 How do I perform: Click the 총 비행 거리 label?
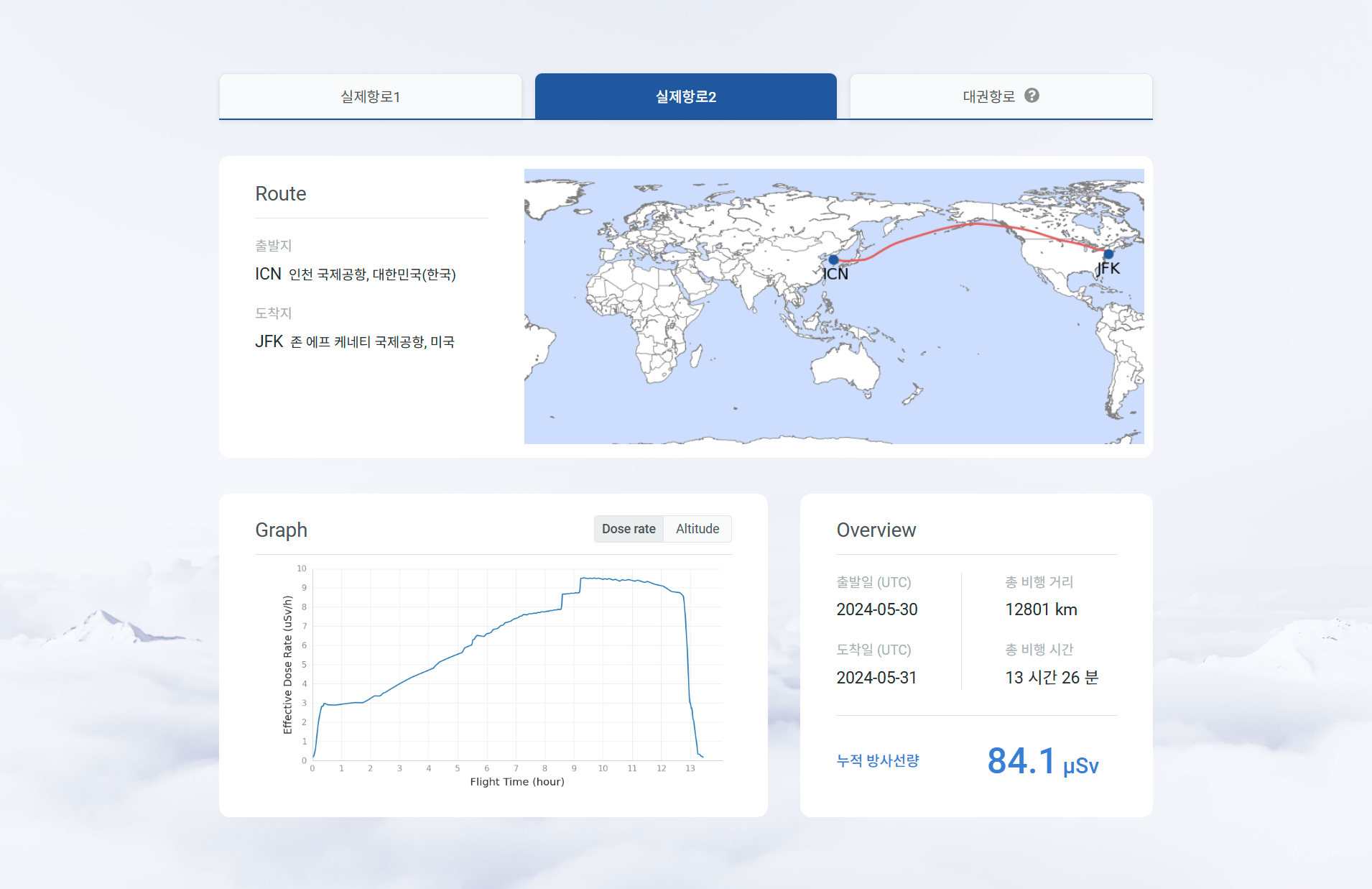coord(1039,582)
